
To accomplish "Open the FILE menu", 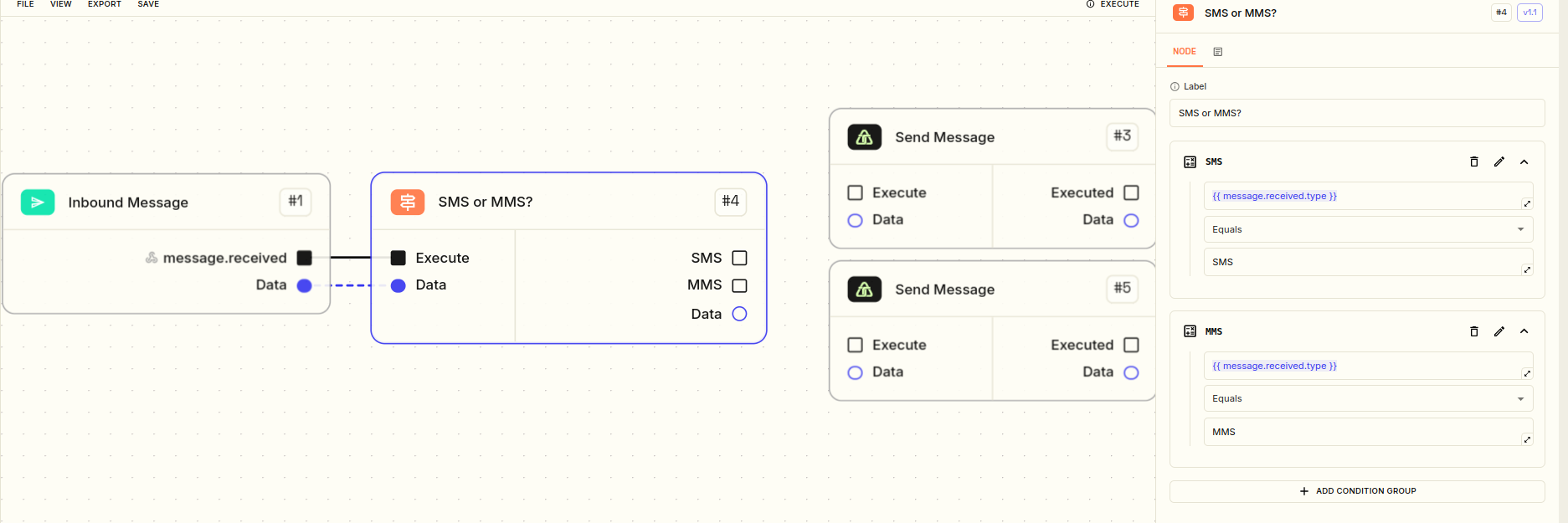I will click(26, 4).
